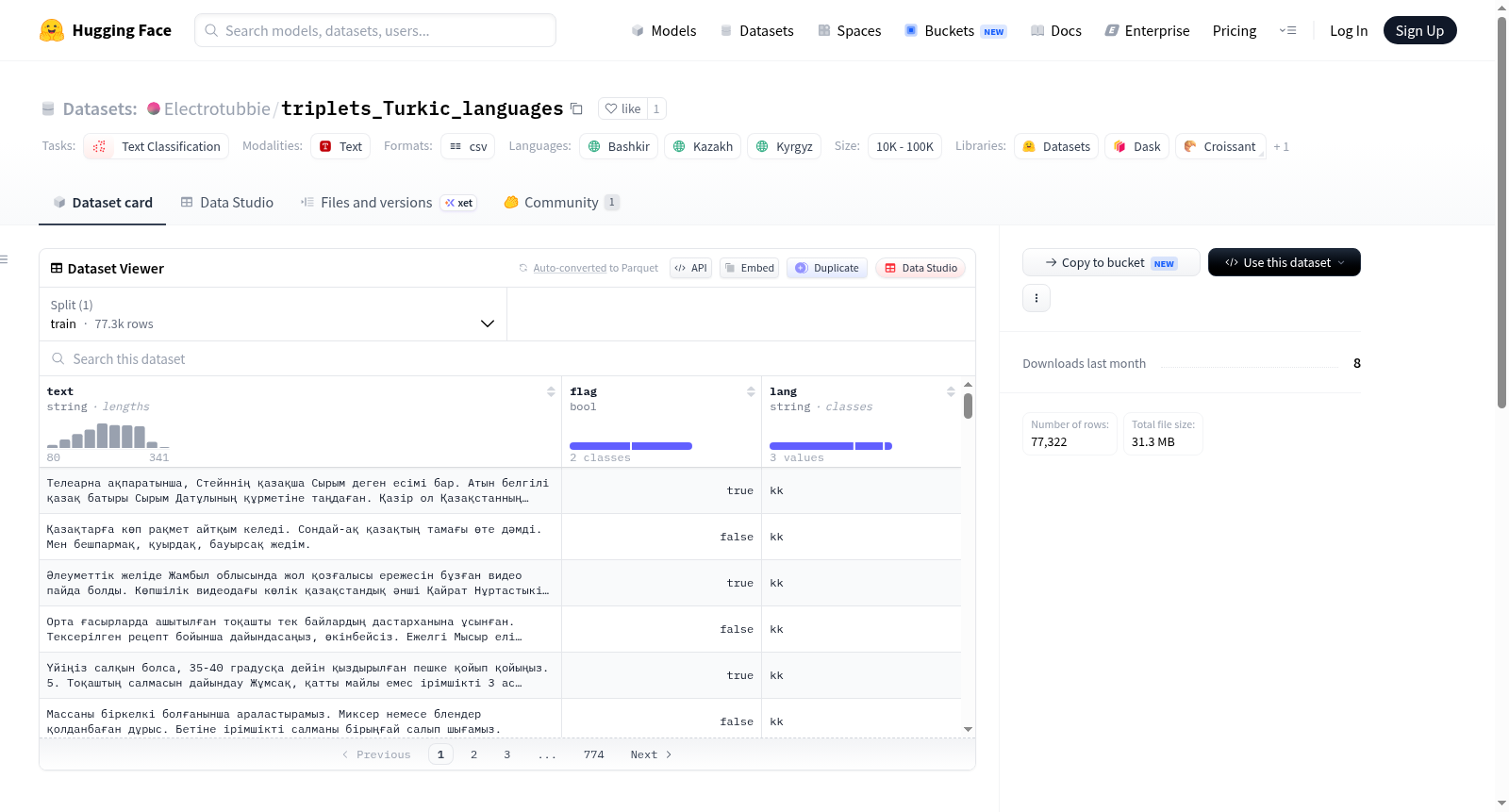Open Models in the top navigation
The height and width of the screenshot is (812, 1509).
coord(664,30)
